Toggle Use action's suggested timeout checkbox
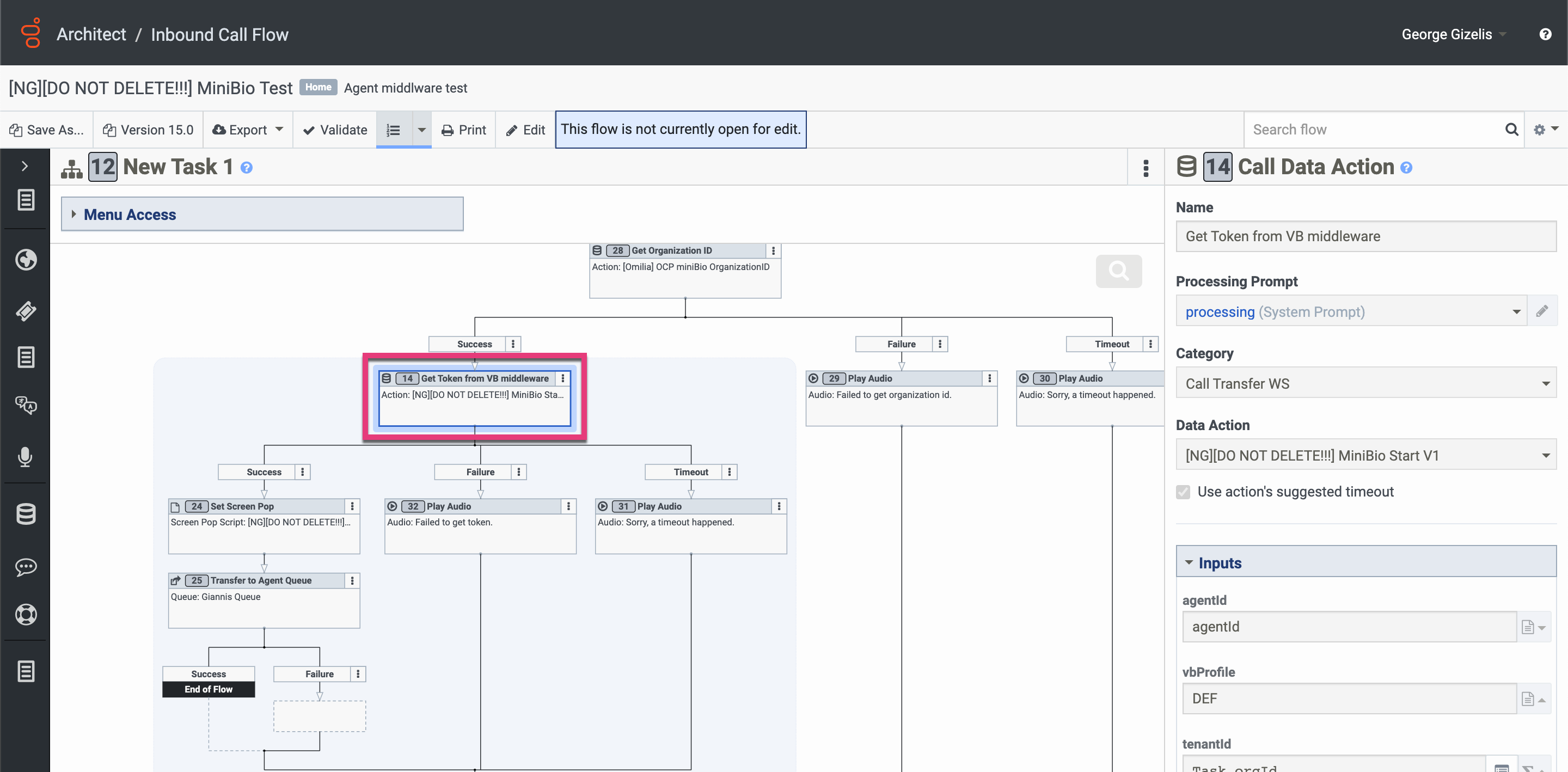 (x=1183, y=492)
